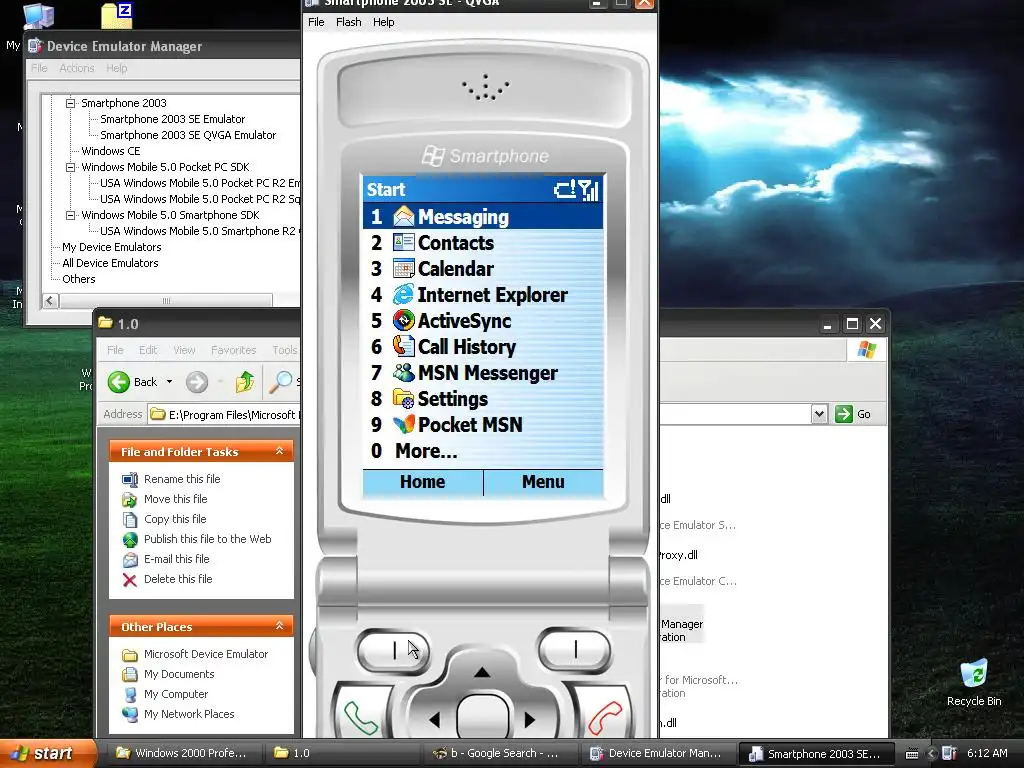Click Publish this file to the Web
1024x768 pixels.
[x=208, y=539]
